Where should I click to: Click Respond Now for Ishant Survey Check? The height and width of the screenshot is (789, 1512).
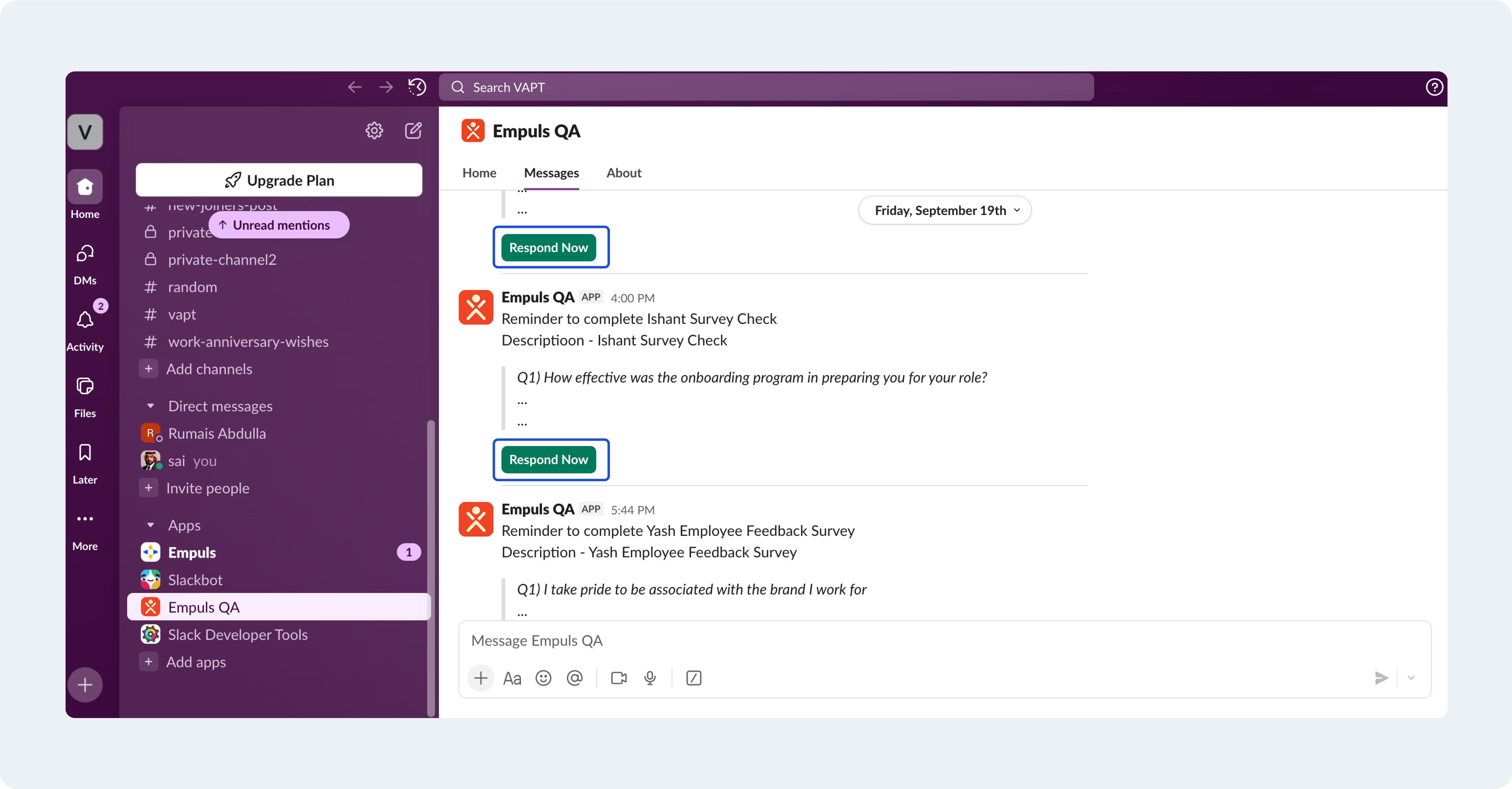tap(548, 459)
